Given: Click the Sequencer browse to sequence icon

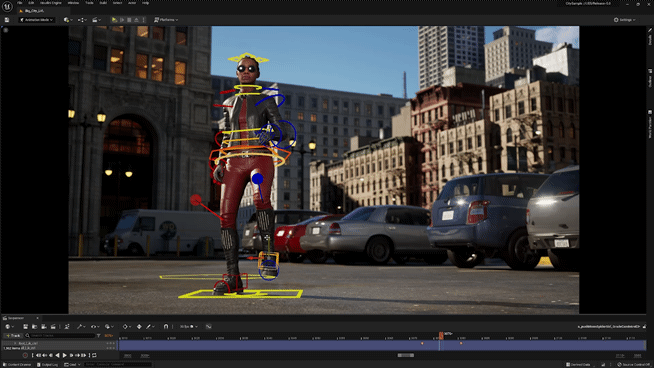Looking at the screenshot, I should tap(35, 327).
